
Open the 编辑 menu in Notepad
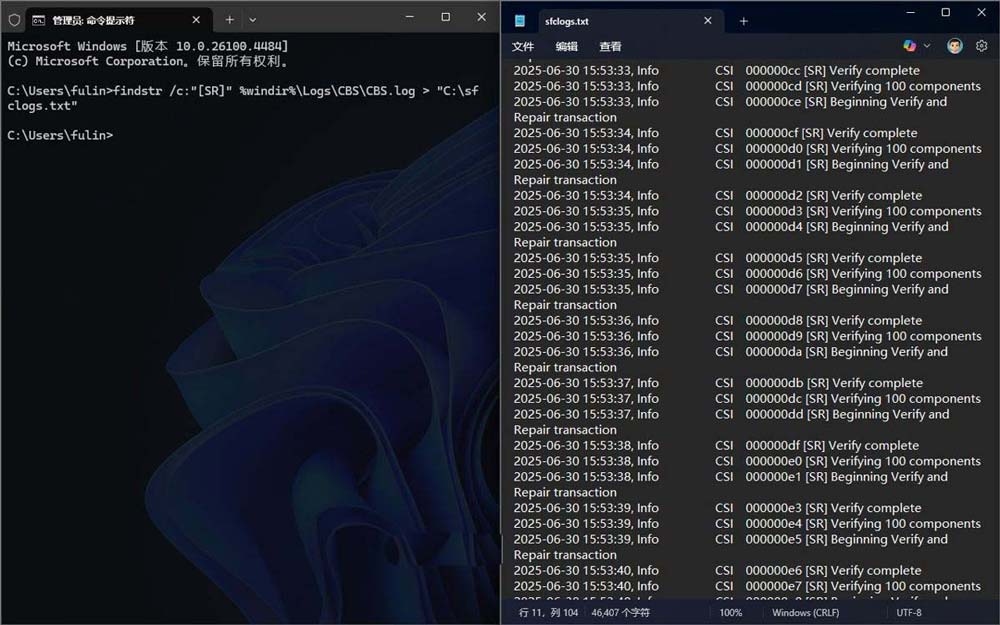[x=566, y=47]
